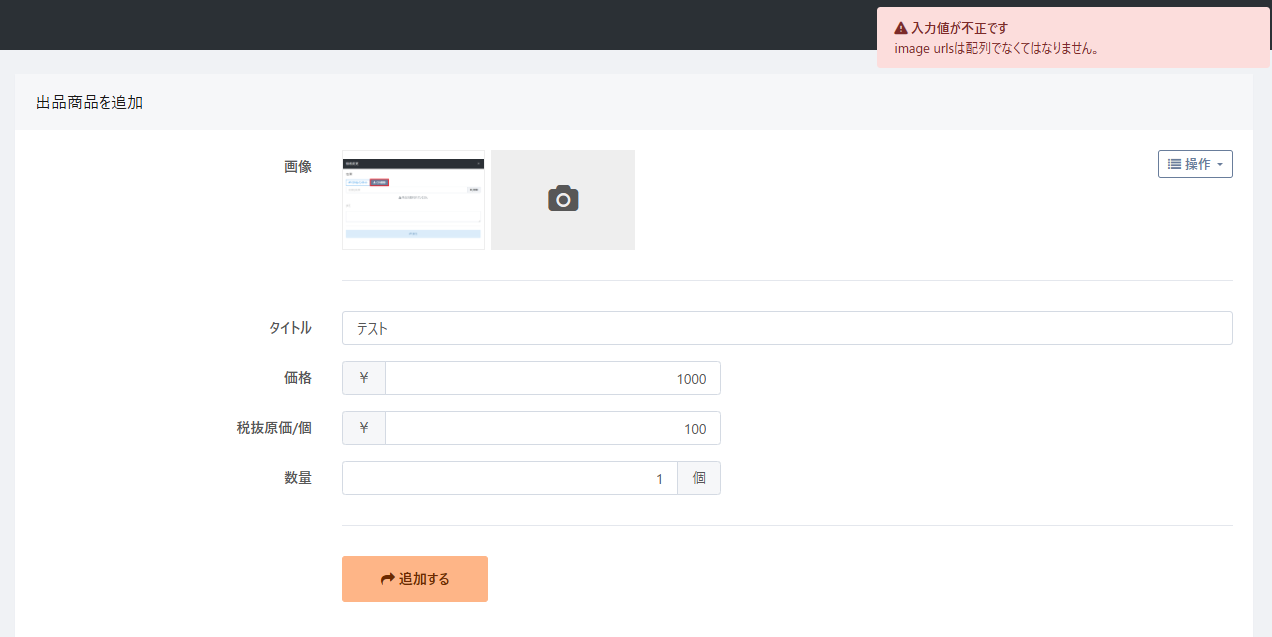The height and width of the screenshot is (637, 1272).
Task: Click the 税抜原価/個 input showing 100
Action: tap(552, 428)
